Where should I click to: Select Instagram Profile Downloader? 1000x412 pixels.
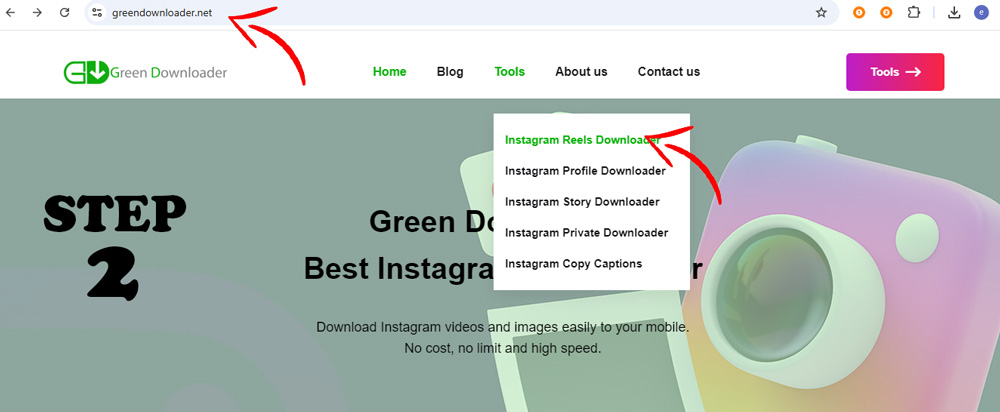(585, 171)
